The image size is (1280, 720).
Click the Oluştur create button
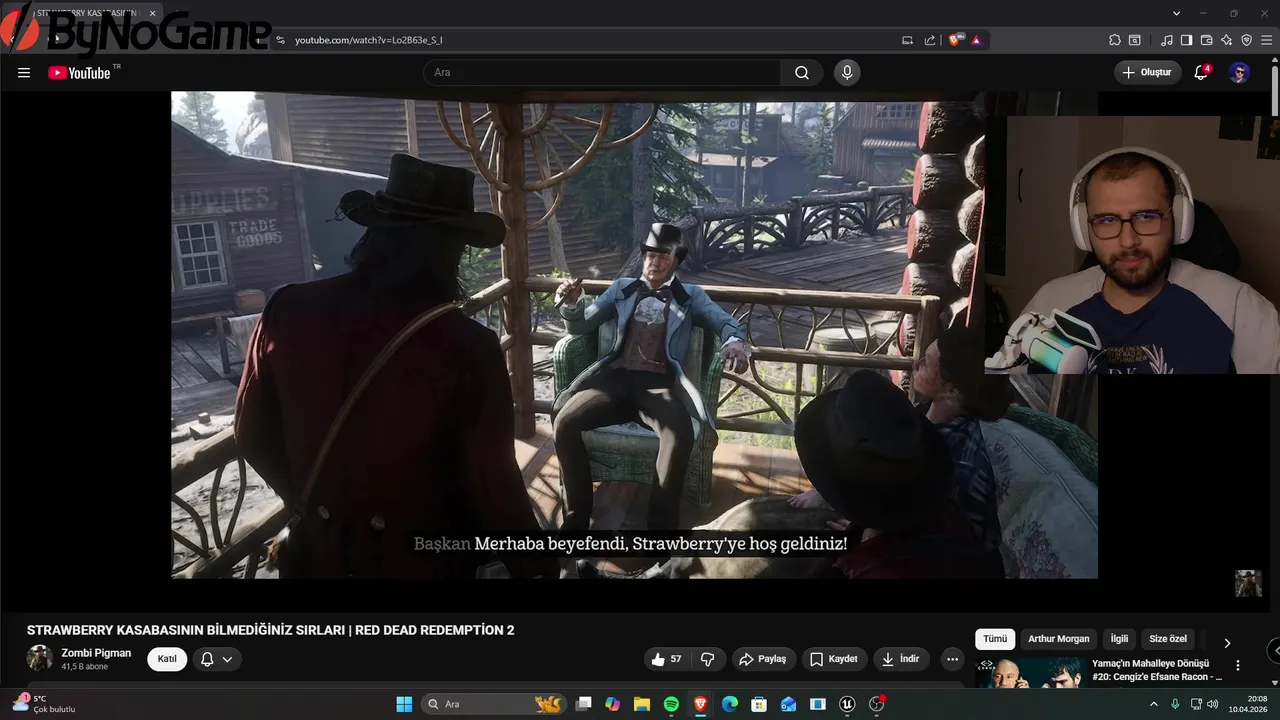[x=1148, y=72]
